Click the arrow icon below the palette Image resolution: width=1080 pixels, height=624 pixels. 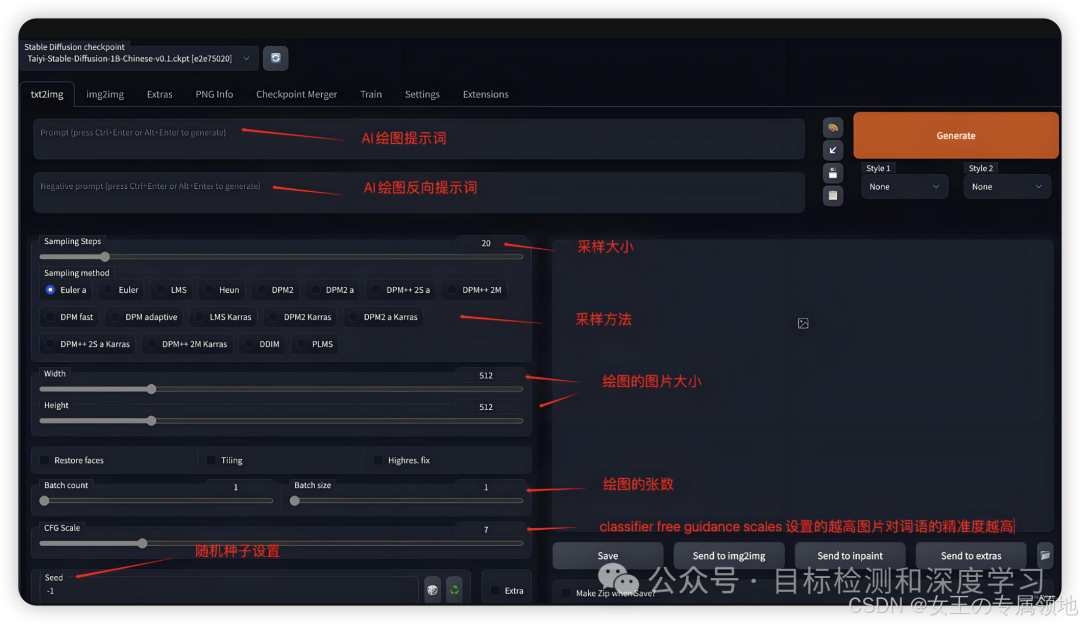833,150
